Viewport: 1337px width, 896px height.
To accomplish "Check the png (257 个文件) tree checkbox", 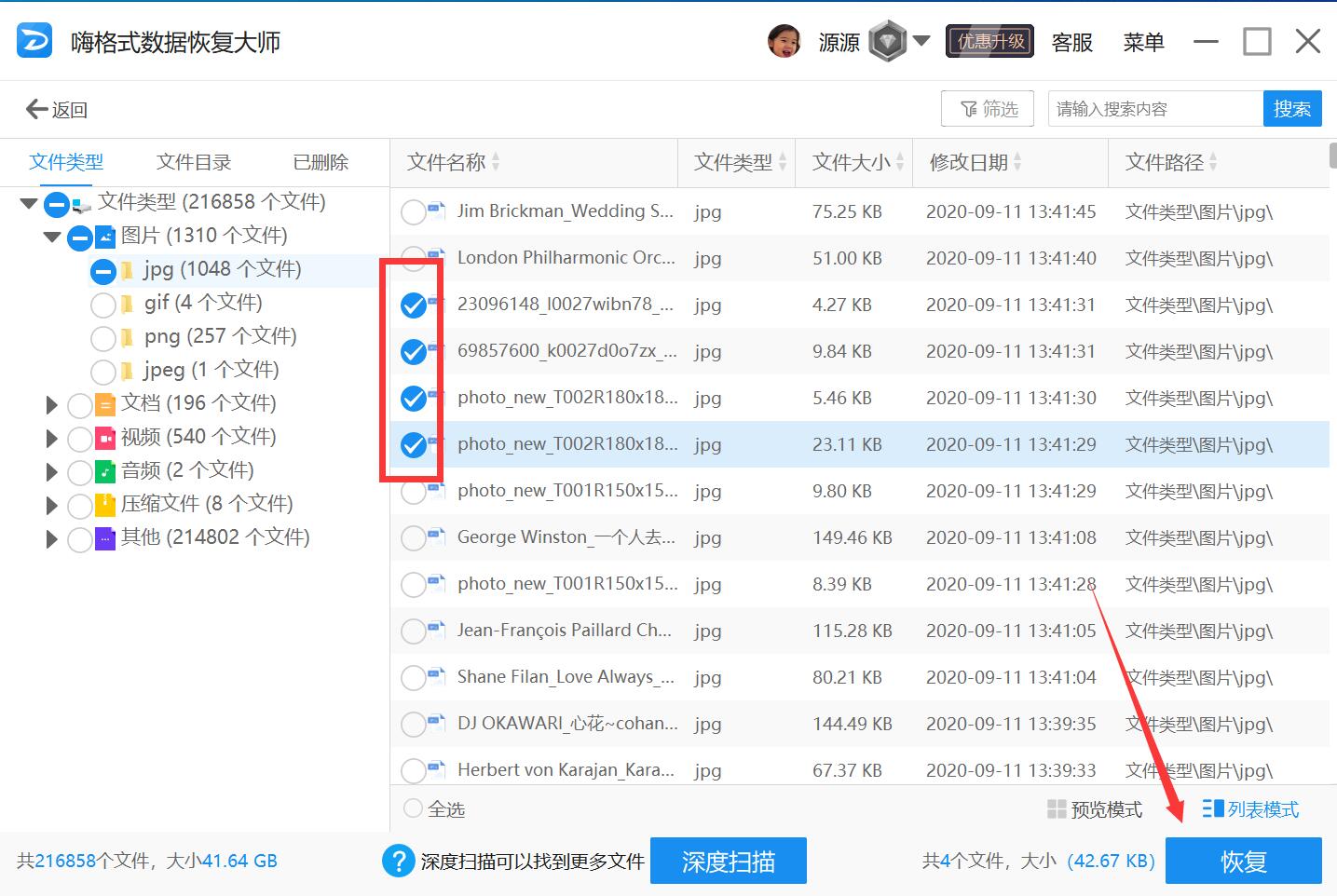I will (x=103, y=339).
